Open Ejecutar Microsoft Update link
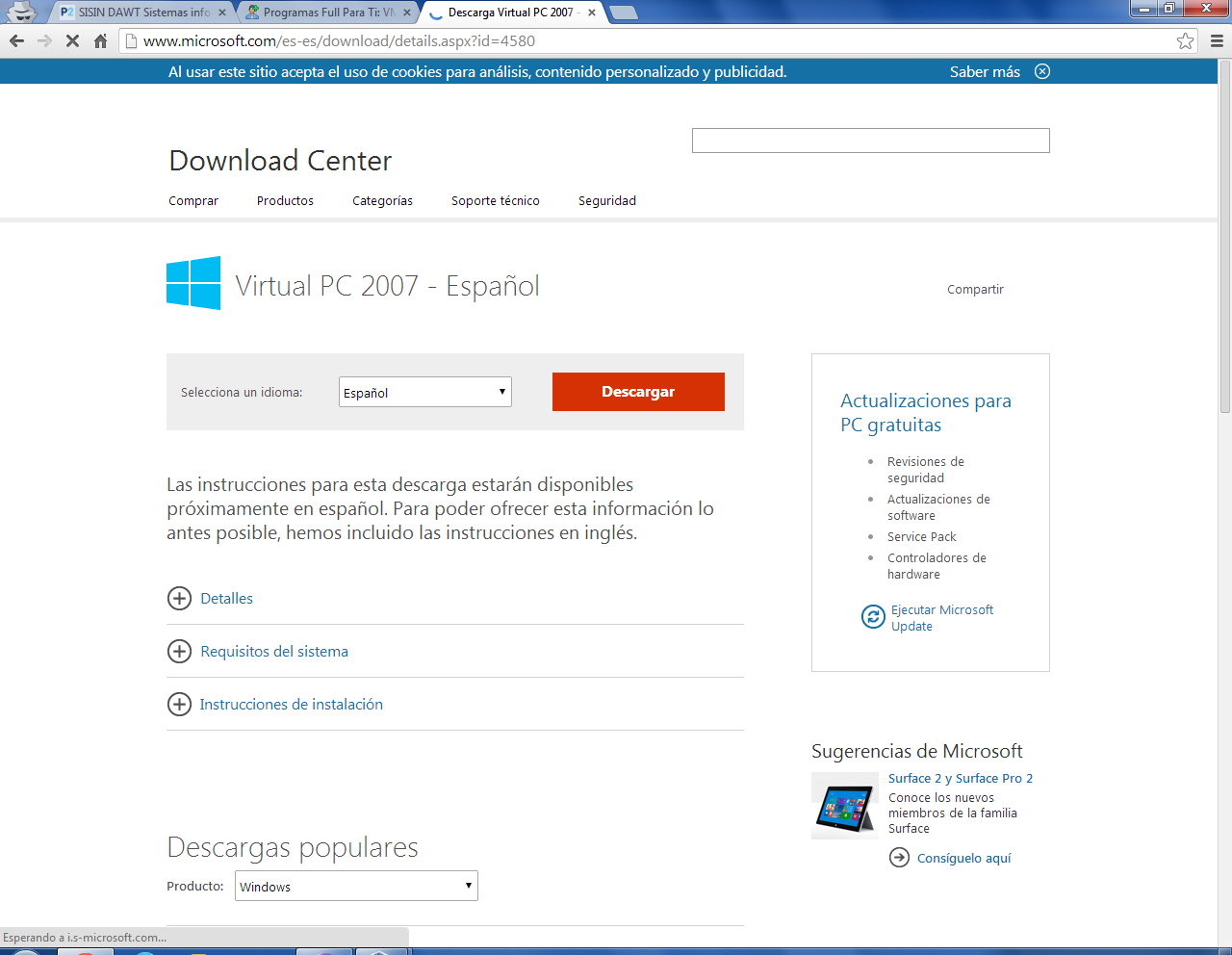Image resolution: width=1232 pixels, height=955 pixels. click(942, 618)
